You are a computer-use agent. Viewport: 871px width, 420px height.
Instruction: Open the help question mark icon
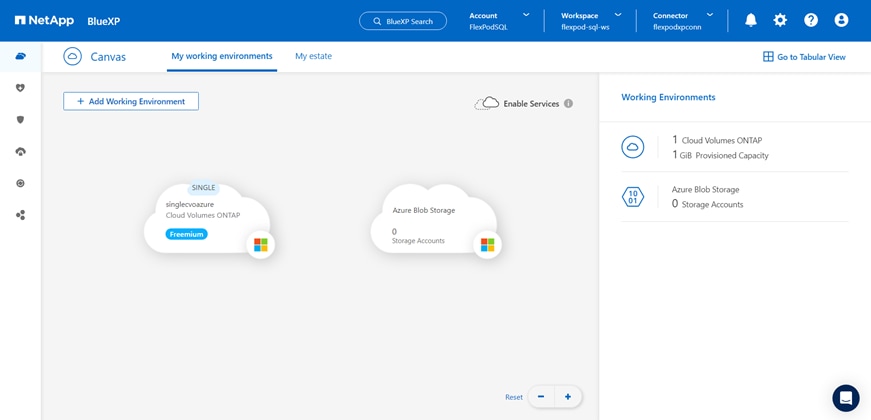(x=811, y=21)
